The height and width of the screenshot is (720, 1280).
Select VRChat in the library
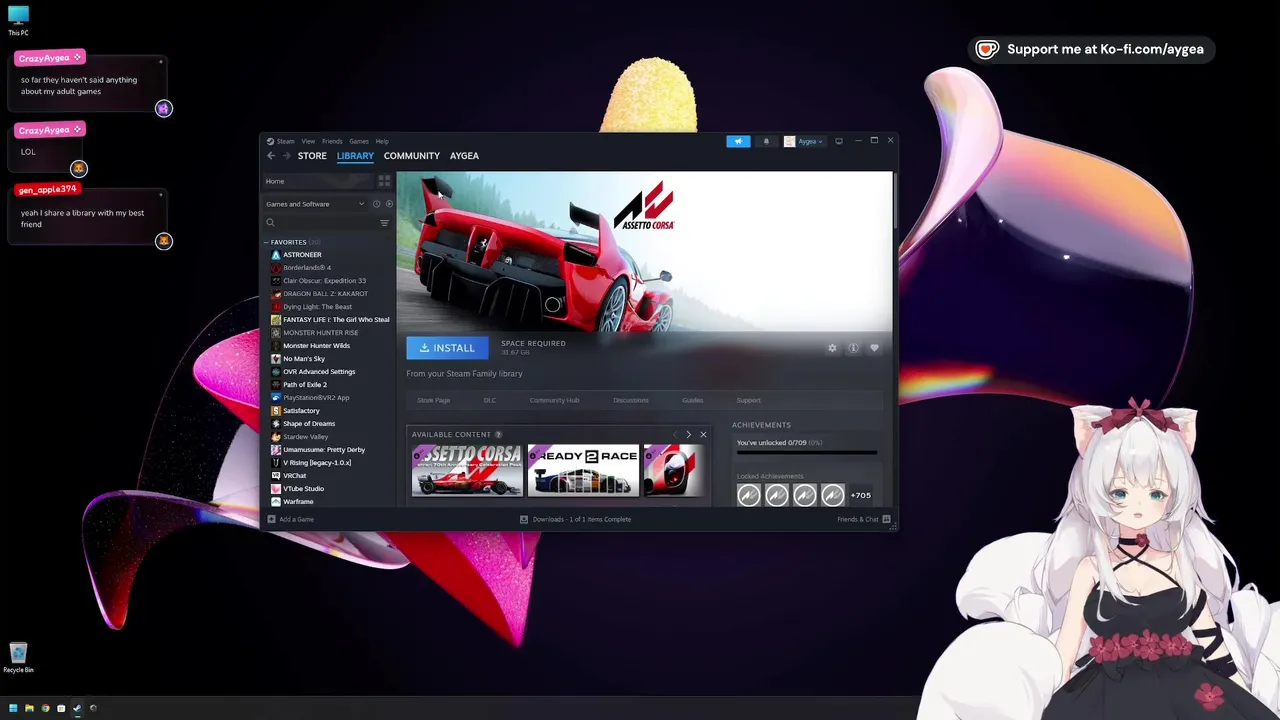[x=294, y=476]
